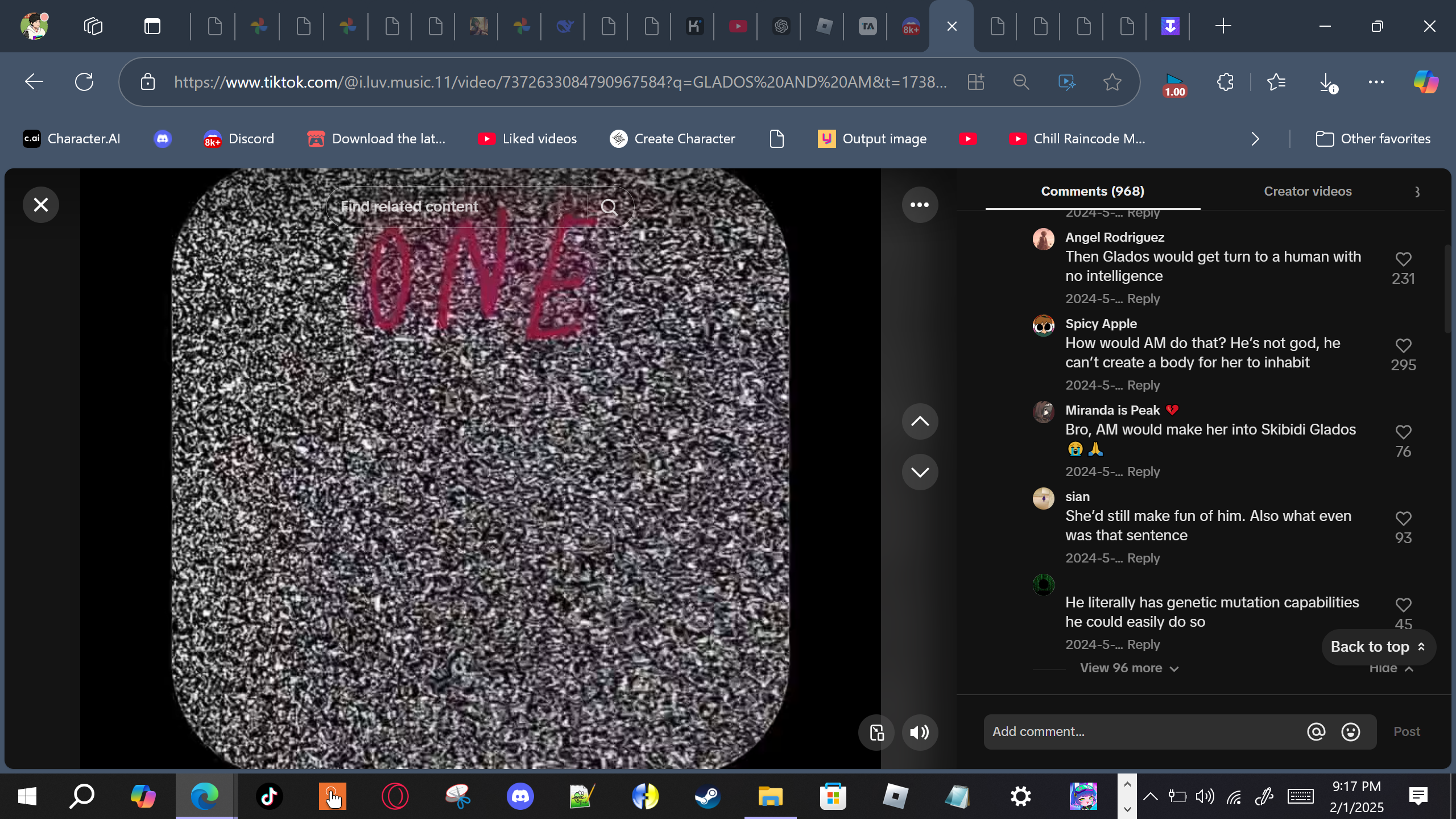Expand View 96 more replies

click(1129, 668)
